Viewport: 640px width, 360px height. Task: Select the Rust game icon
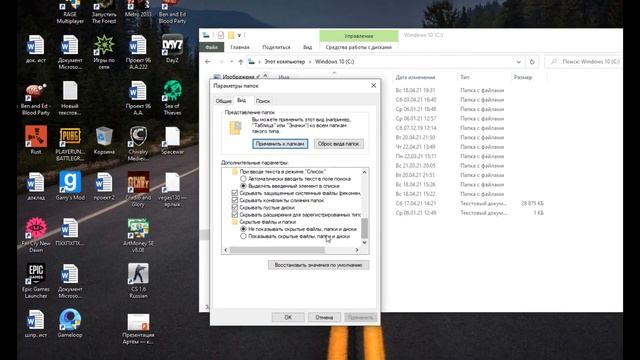36,140
